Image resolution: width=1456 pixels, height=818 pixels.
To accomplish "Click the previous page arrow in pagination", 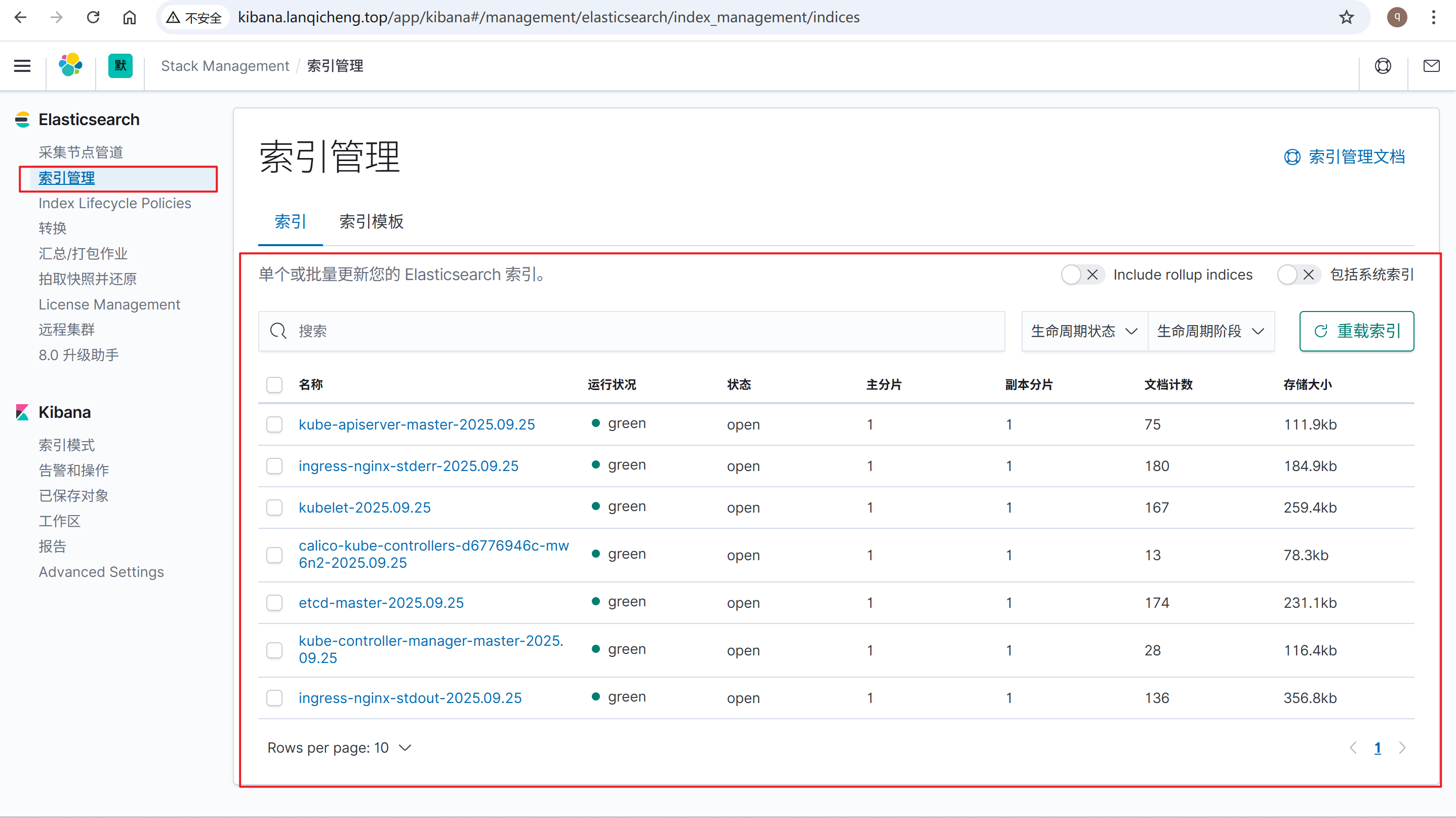I will point(1354,748).
